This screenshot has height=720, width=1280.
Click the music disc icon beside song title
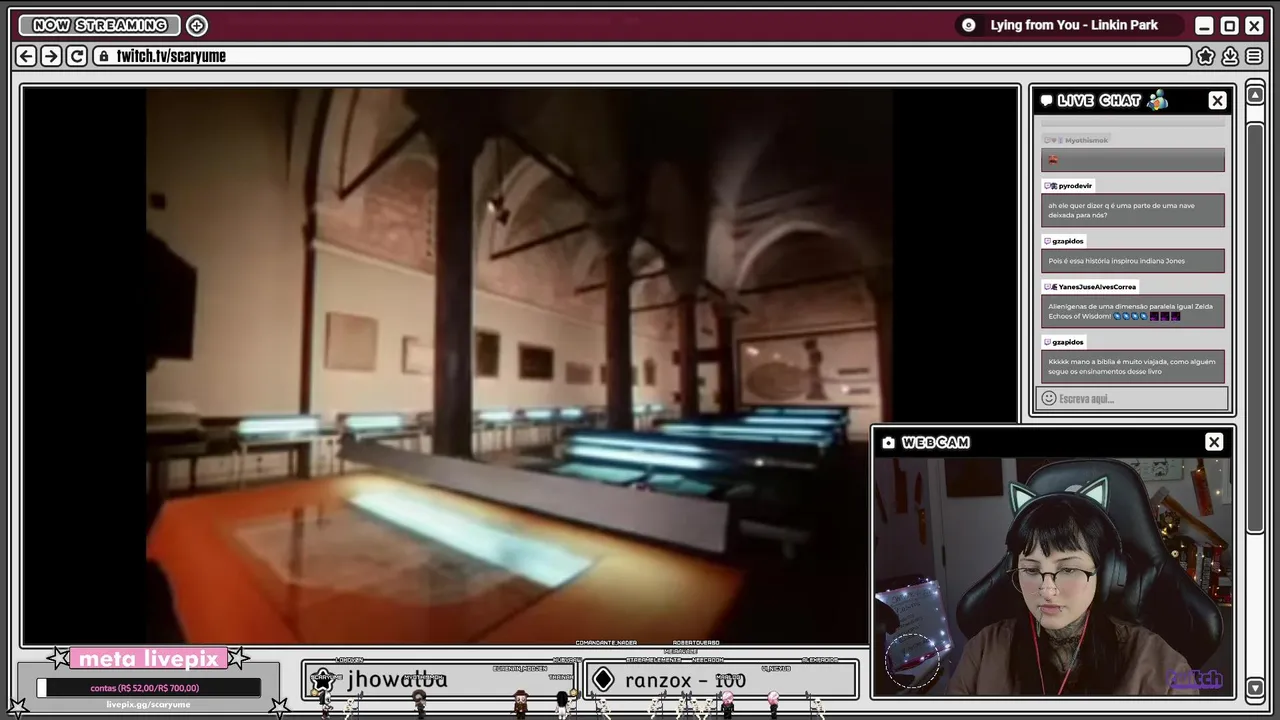click(968, 25)
